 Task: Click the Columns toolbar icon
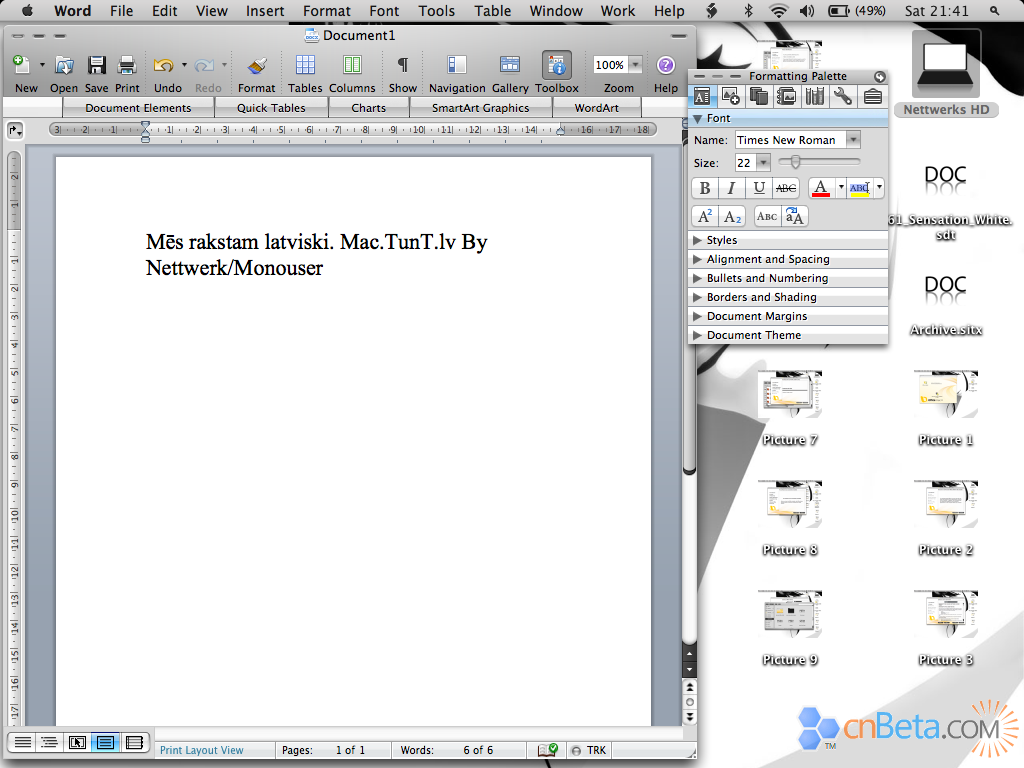point(352,65)
